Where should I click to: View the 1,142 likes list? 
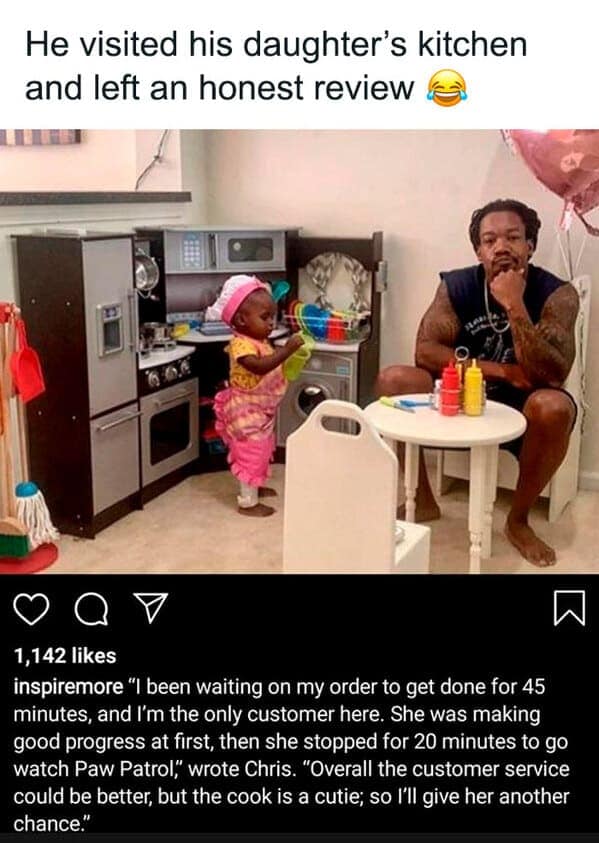[65, 656]
